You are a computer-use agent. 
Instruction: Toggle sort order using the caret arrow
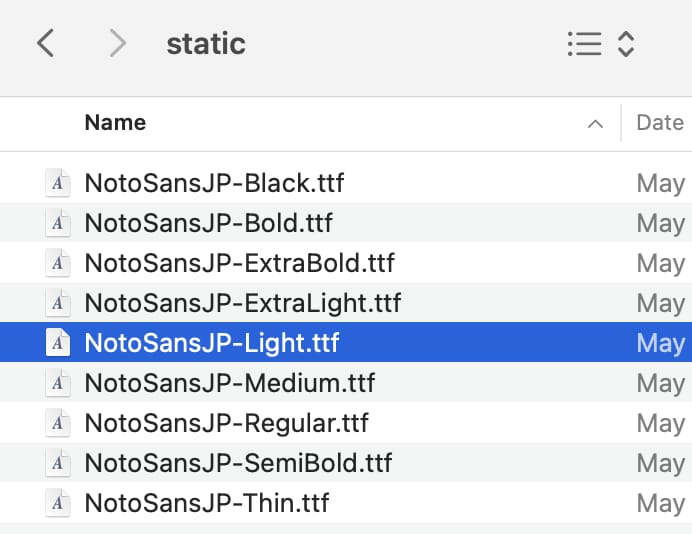click(x=595, y=124)
